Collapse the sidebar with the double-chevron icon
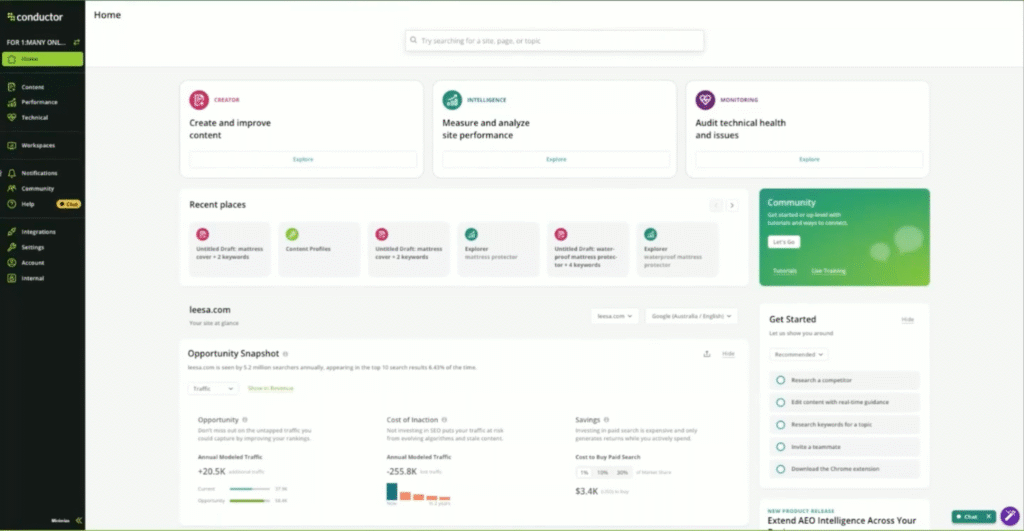The image size is (1024, 531). click(78, 520)
